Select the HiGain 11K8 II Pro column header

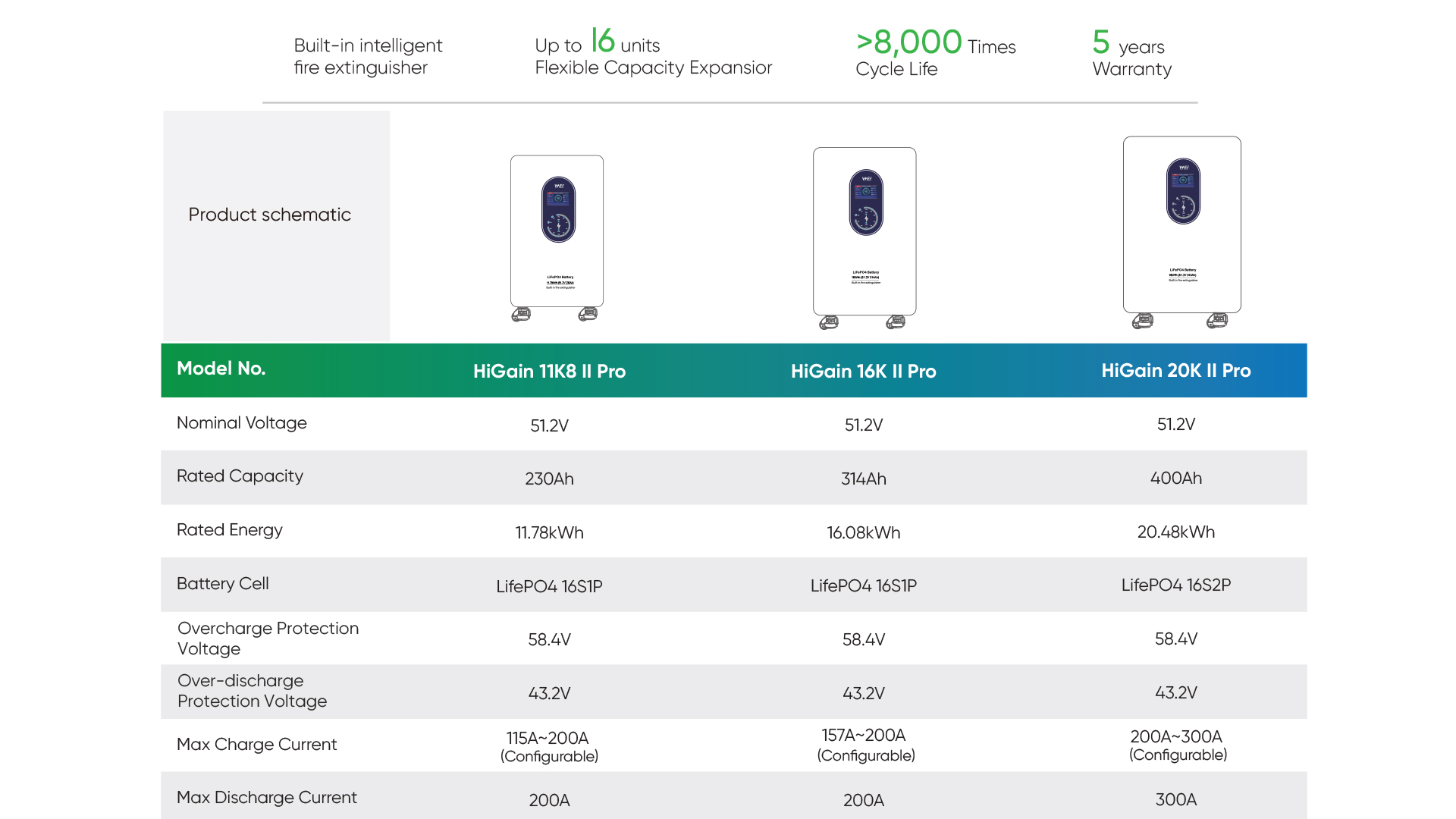(x=549, y=371)
